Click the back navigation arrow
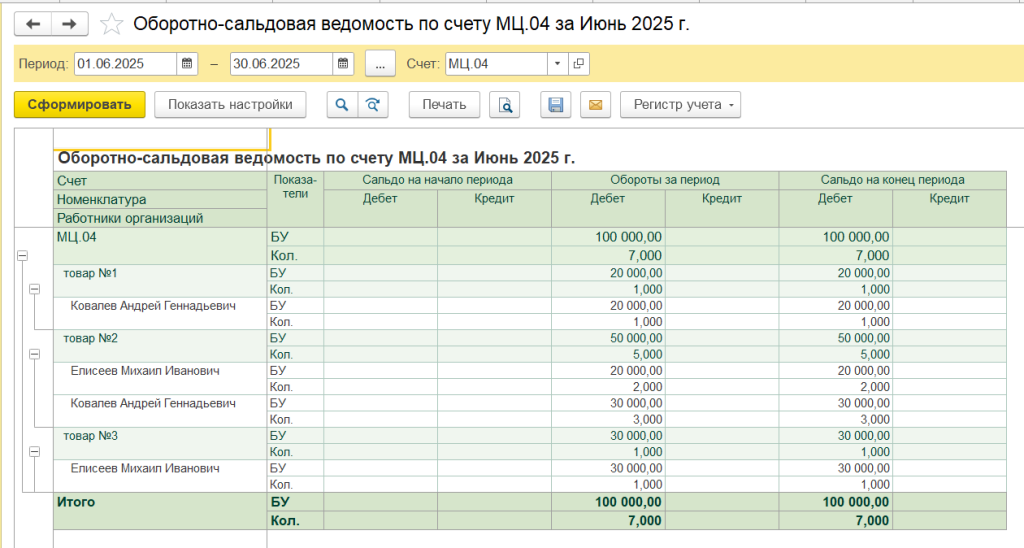 pyautogui.click(x=32, y=24)
